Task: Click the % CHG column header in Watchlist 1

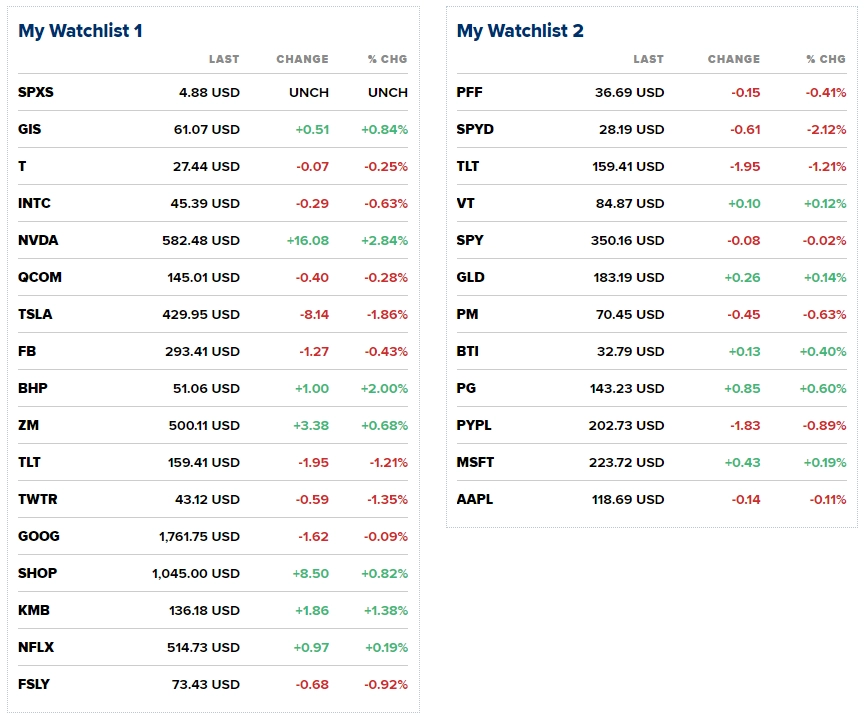Action: (387, 59)
